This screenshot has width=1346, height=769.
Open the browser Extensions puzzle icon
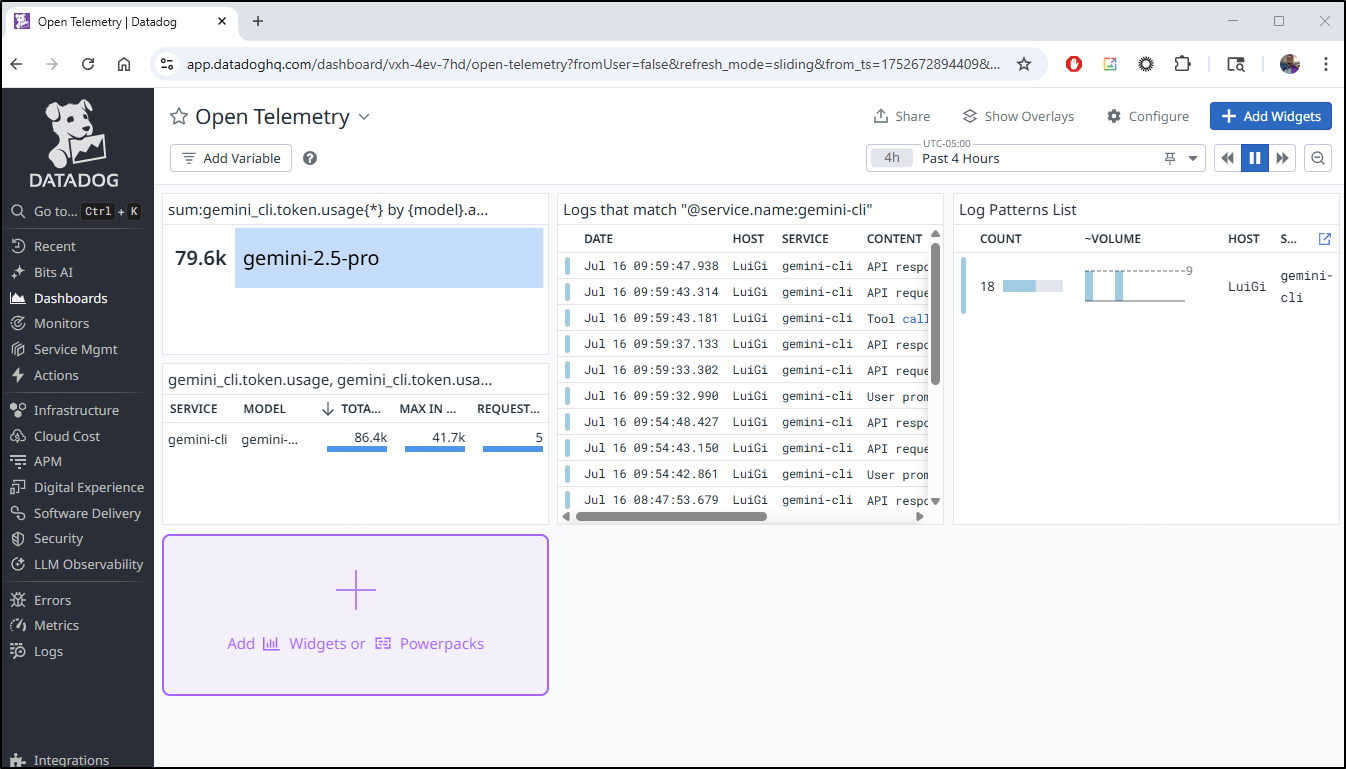point(1182,64)
